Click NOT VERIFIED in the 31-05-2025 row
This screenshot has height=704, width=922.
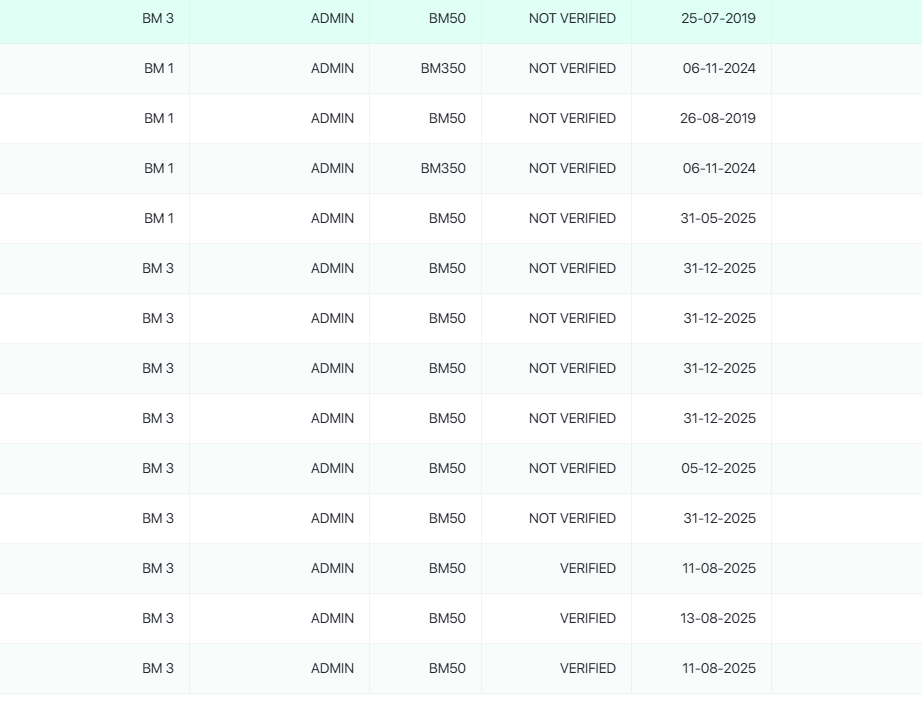pos(572,218)
